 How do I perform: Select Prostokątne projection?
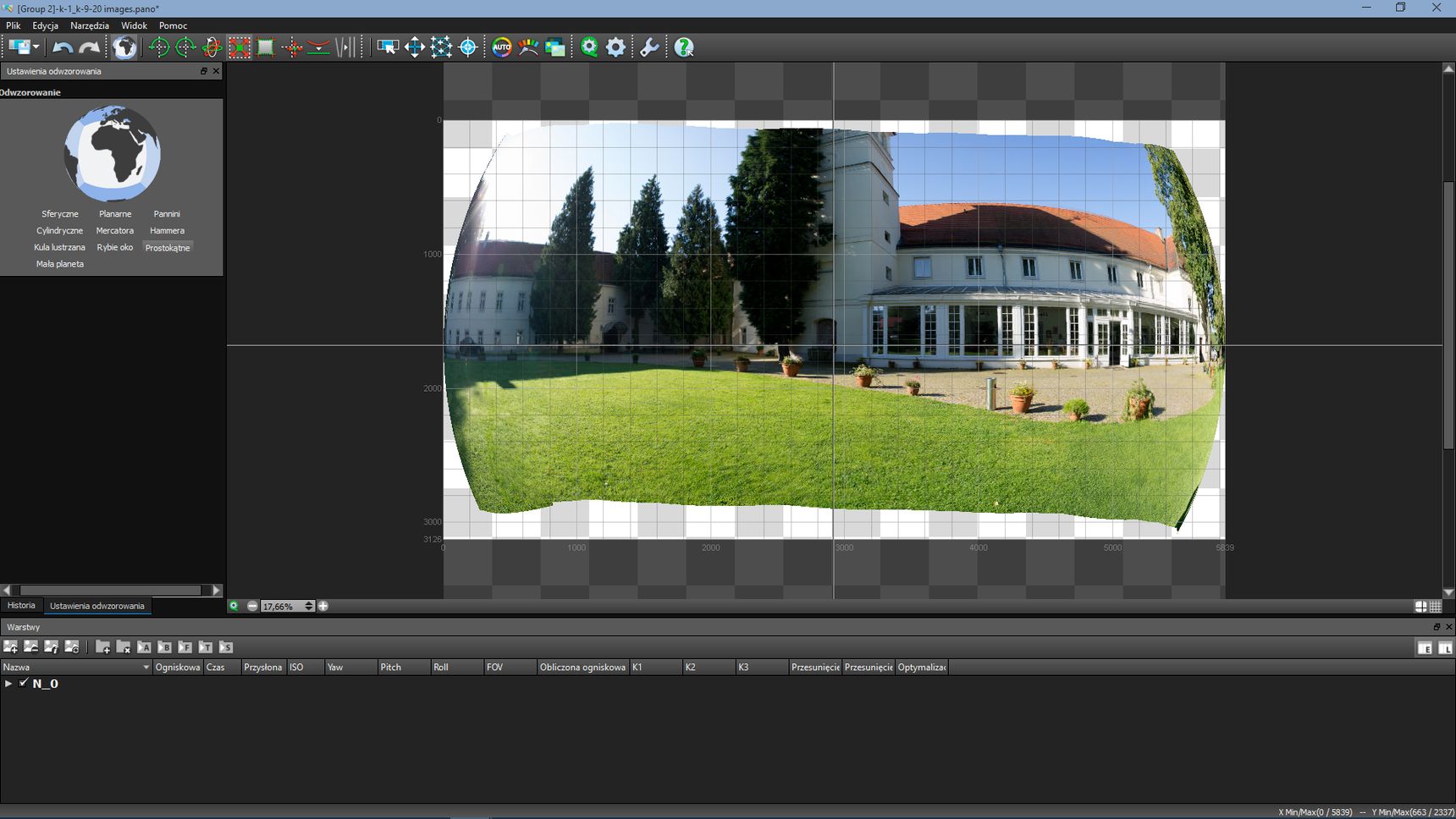point(168,248)
